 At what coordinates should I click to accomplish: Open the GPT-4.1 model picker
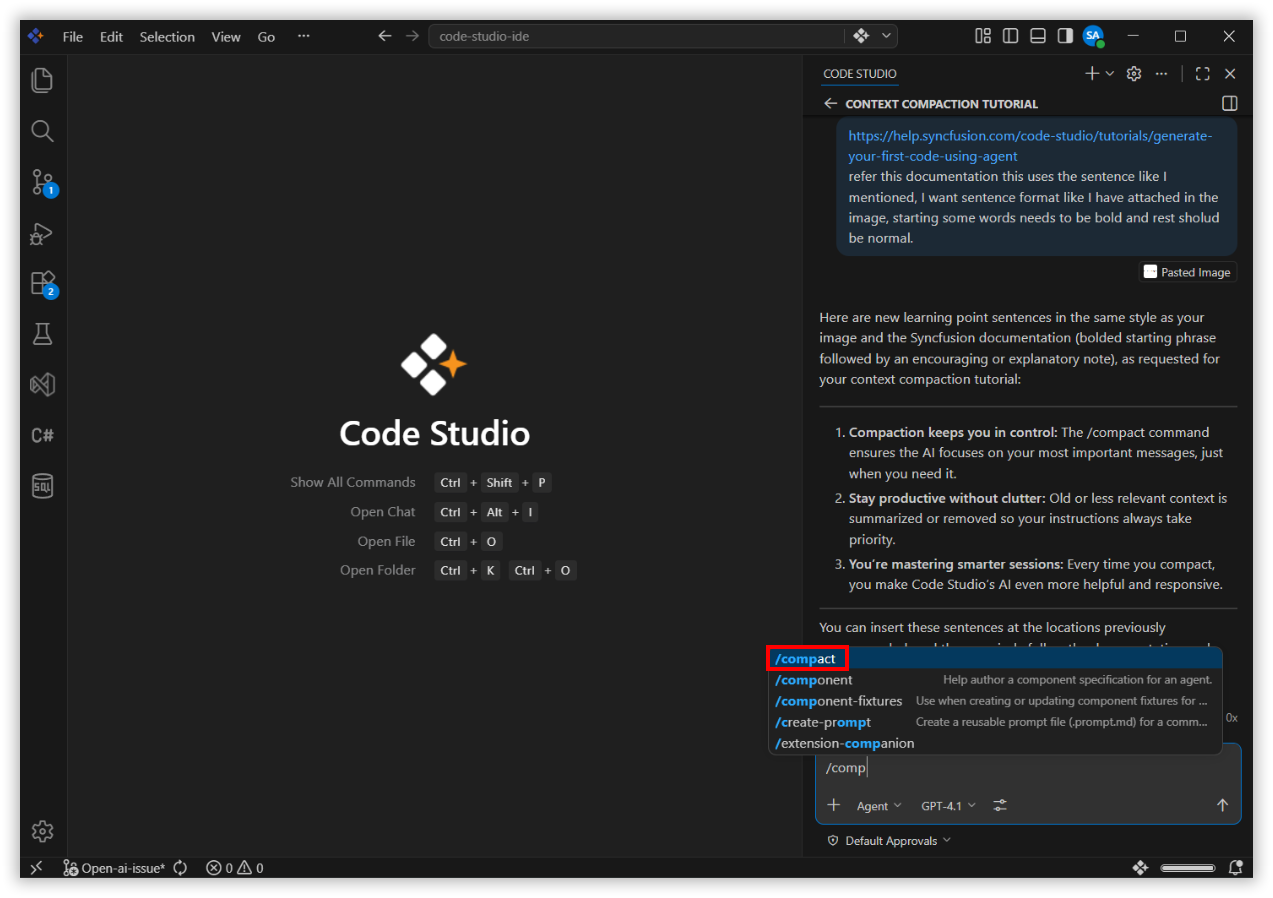point(948,805)
